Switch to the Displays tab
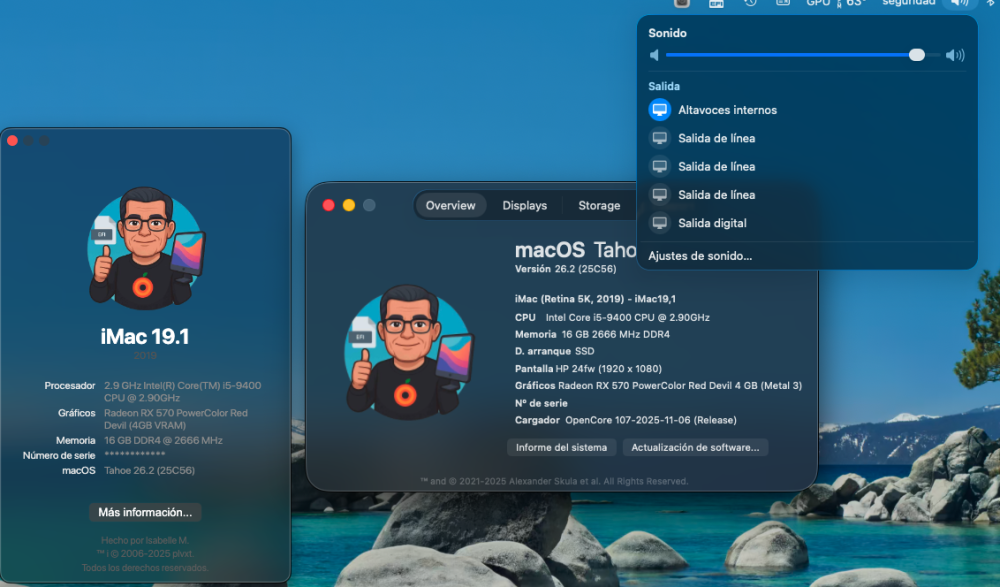The height and width of the screenshot is (587, 1000). coord(524,205)
